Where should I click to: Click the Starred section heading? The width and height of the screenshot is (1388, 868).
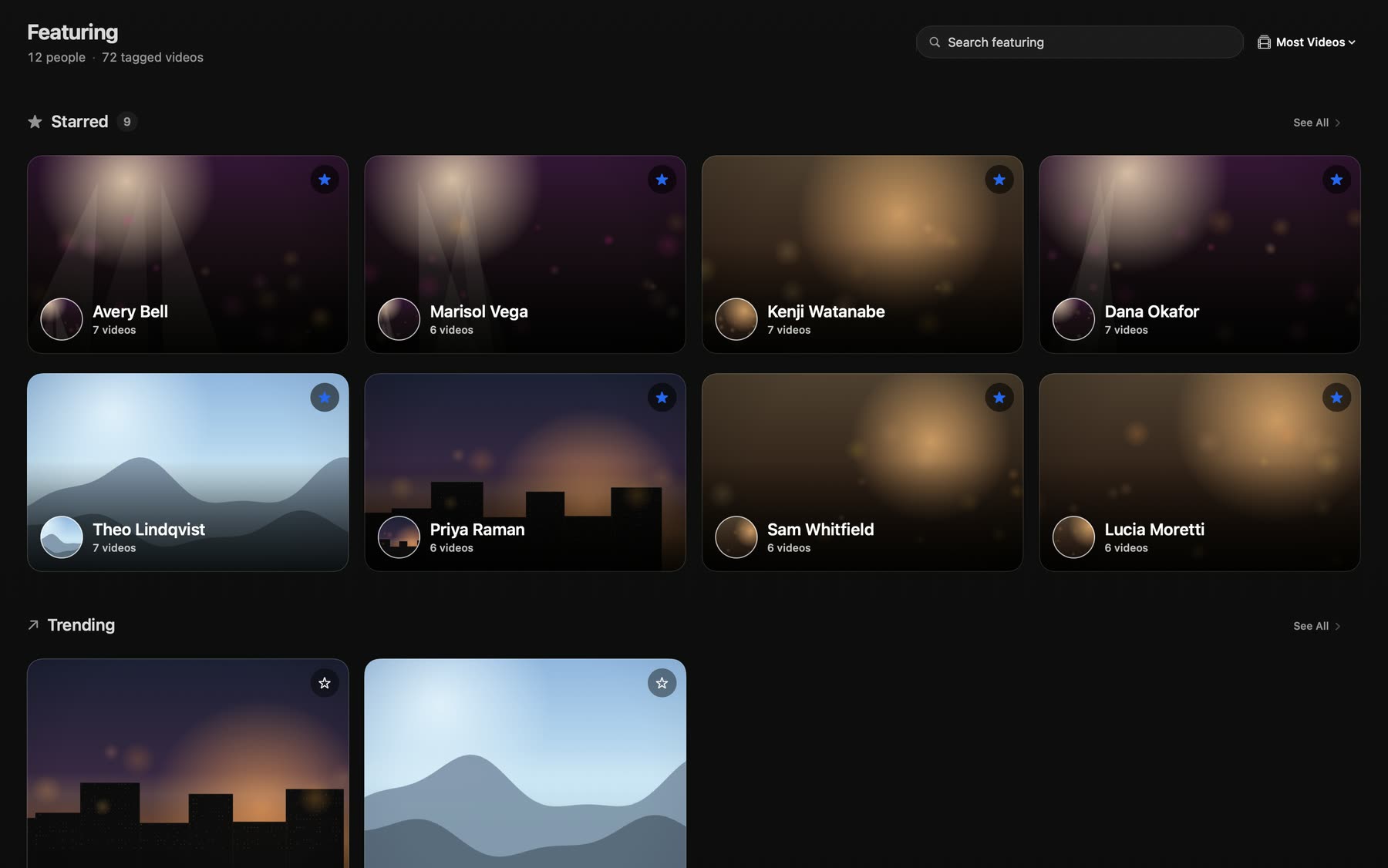79,122
